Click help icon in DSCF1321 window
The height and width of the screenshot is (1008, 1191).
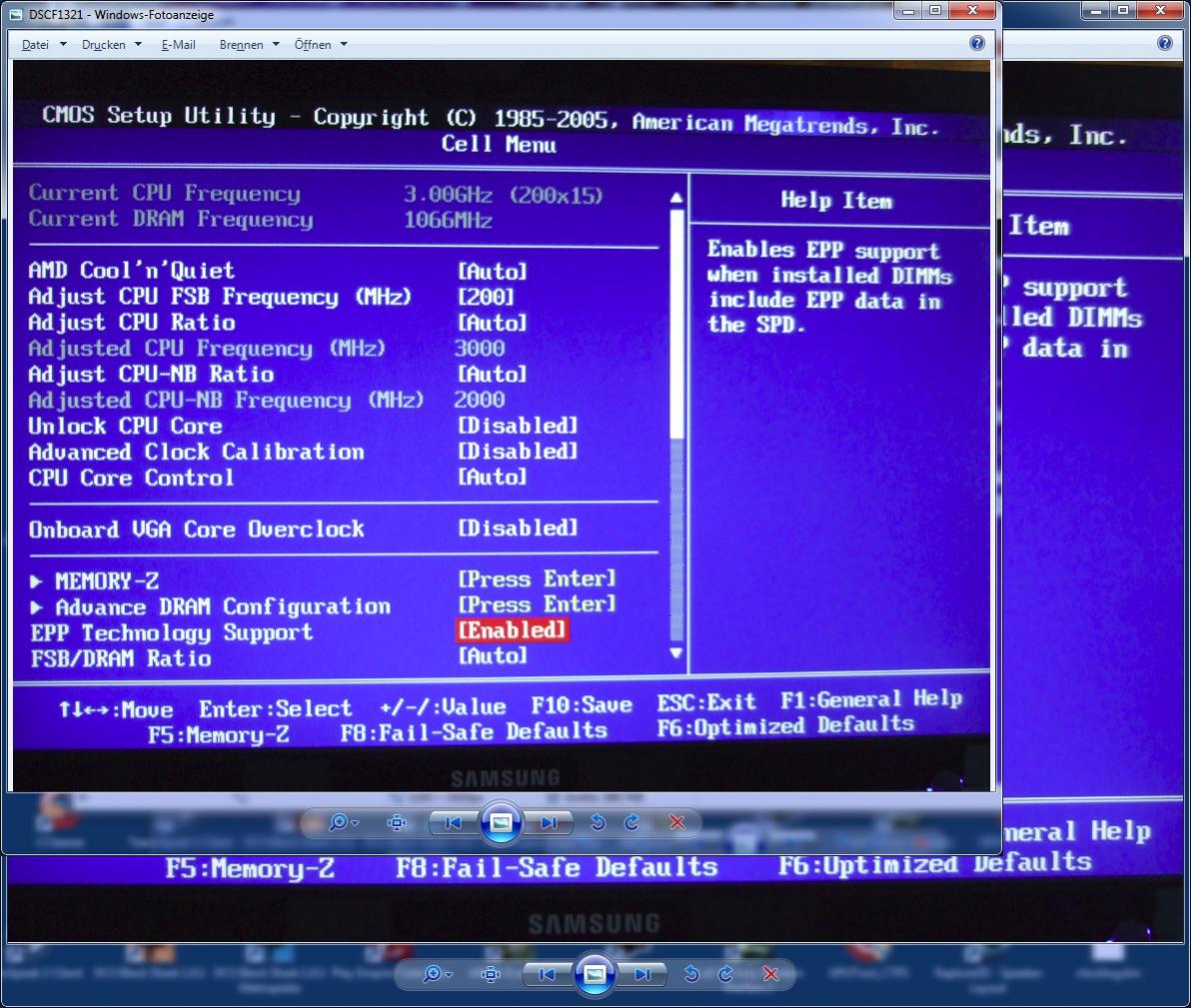pyautogui.click(x=977, y=43)
